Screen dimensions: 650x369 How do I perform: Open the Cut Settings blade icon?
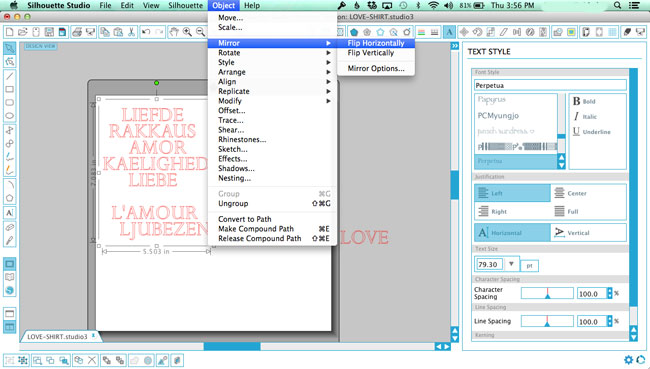[x=627, y=32]
